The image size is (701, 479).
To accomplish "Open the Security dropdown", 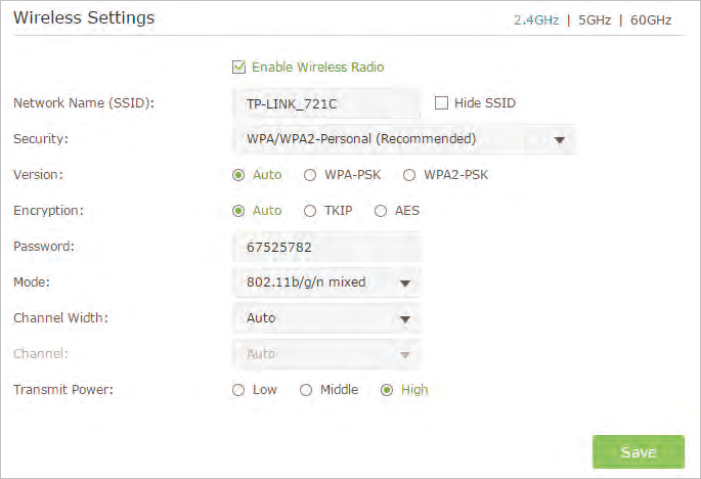I will pos(404,139).
